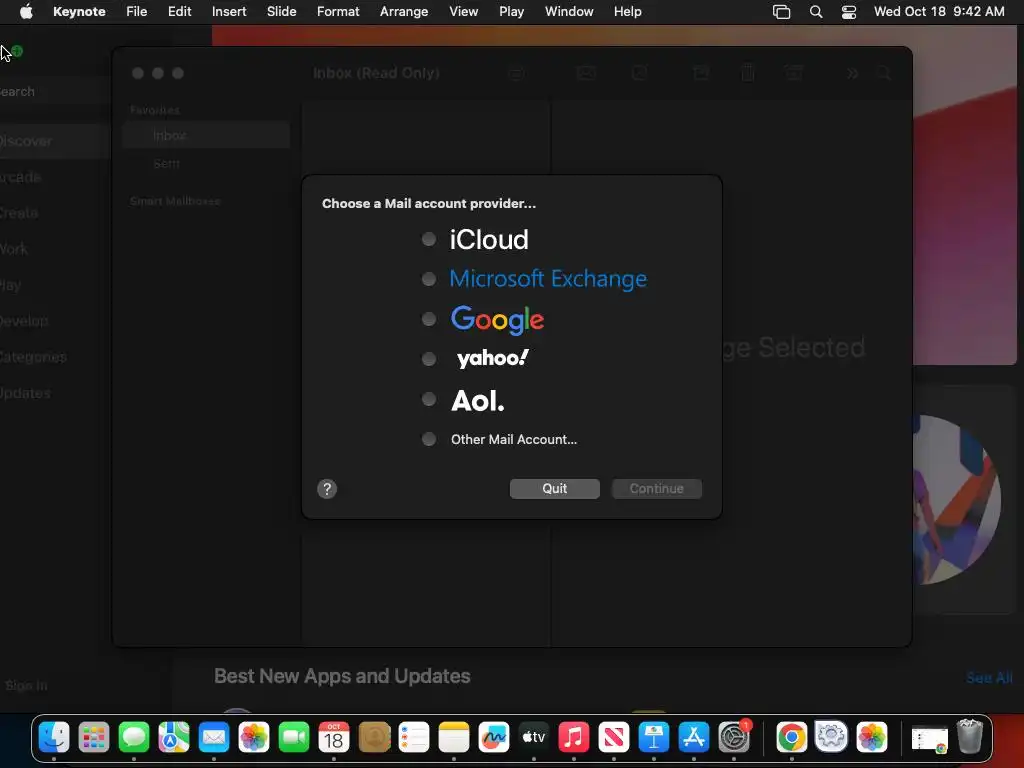Viewport: 1024px width, 768px height.
Task: Click the Mail toolbar search icon
Action: click(x=884, y=74)
